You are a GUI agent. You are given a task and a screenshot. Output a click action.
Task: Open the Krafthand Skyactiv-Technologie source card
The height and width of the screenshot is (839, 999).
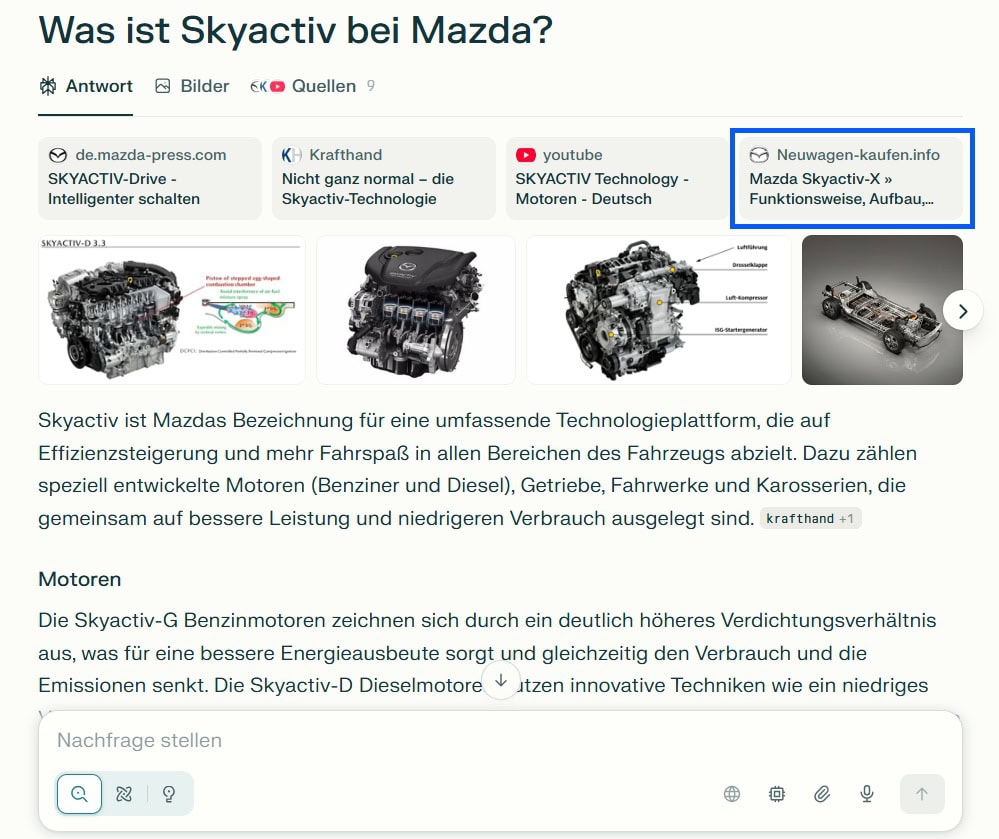[x=383, y=178]
